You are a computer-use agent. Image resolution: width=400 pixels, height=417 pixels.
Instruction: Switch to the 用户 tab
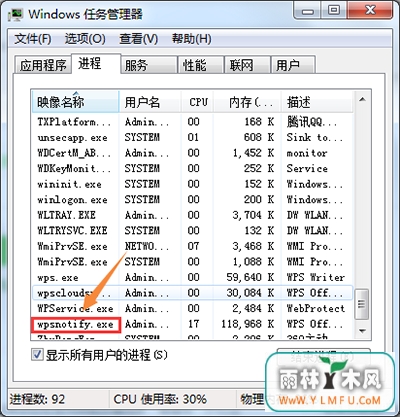click(293, 65)
